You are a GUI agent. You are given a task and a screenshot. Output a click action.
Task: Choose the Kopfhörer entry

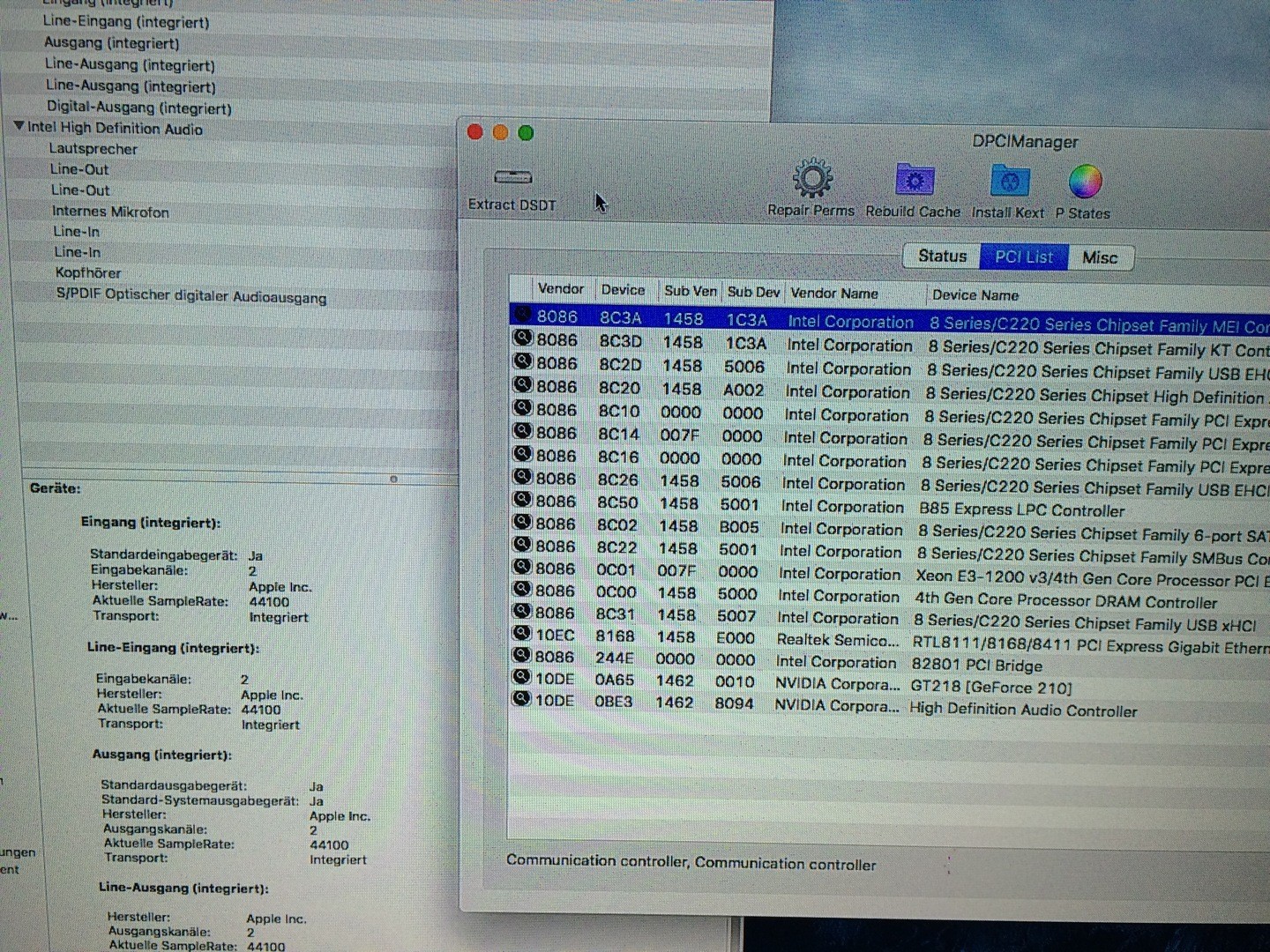(x=88, y=272)
